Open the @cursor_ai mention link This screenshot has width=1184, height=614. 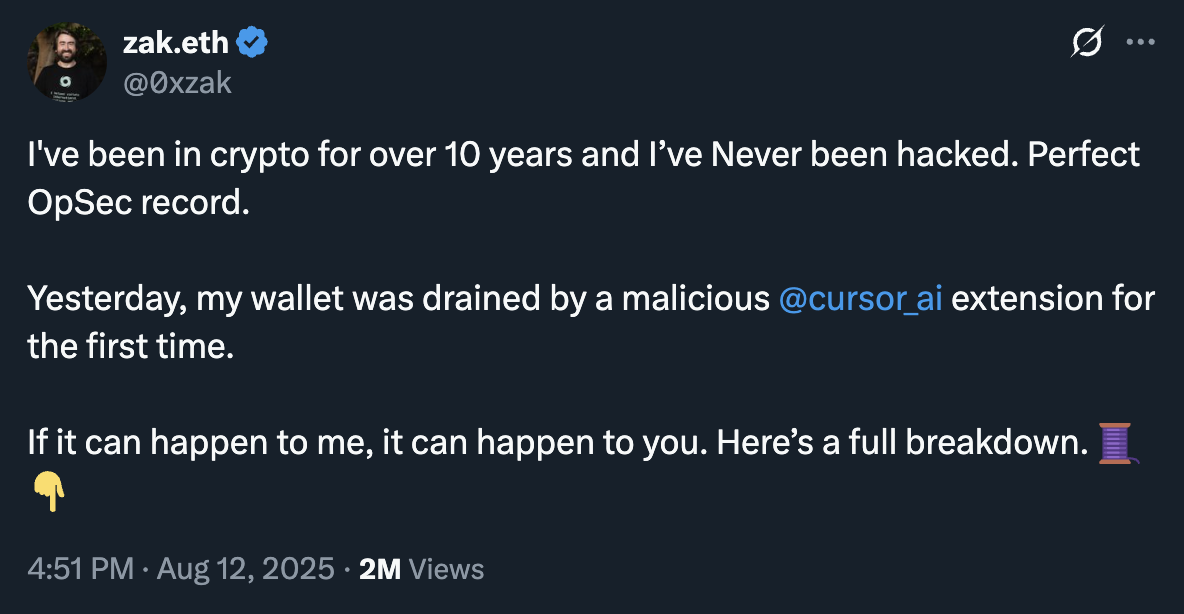point(860,299)
